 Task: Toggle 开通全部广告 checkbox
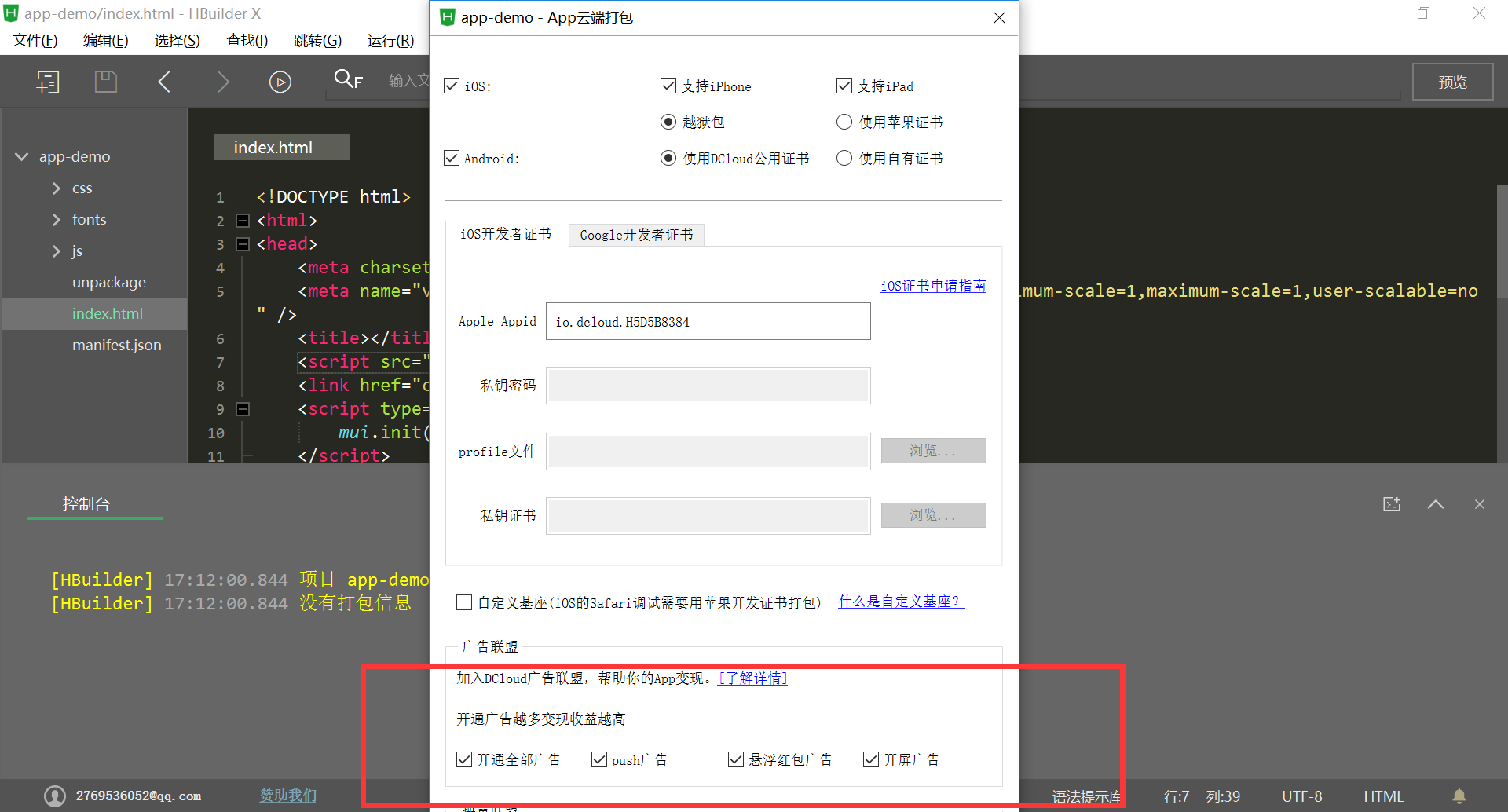464,759
